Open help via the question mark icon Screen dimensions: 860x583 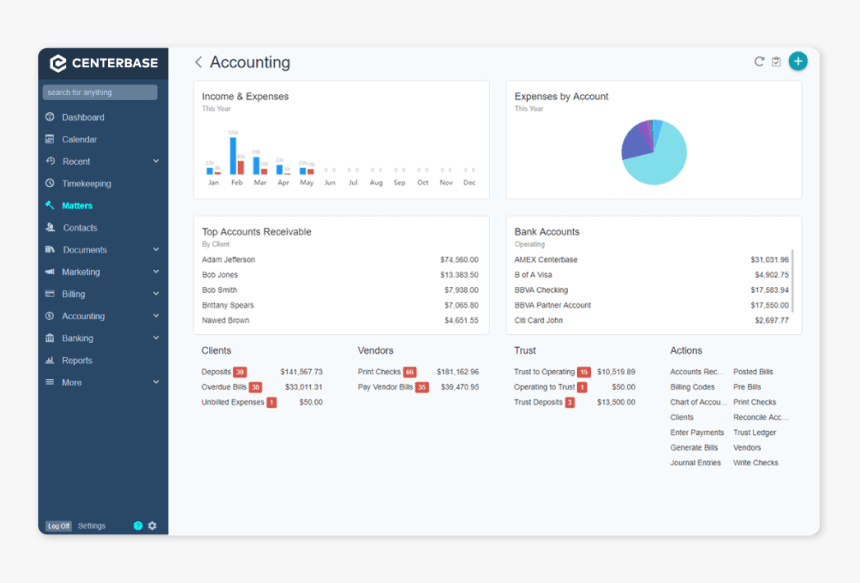tap(138, 525)
